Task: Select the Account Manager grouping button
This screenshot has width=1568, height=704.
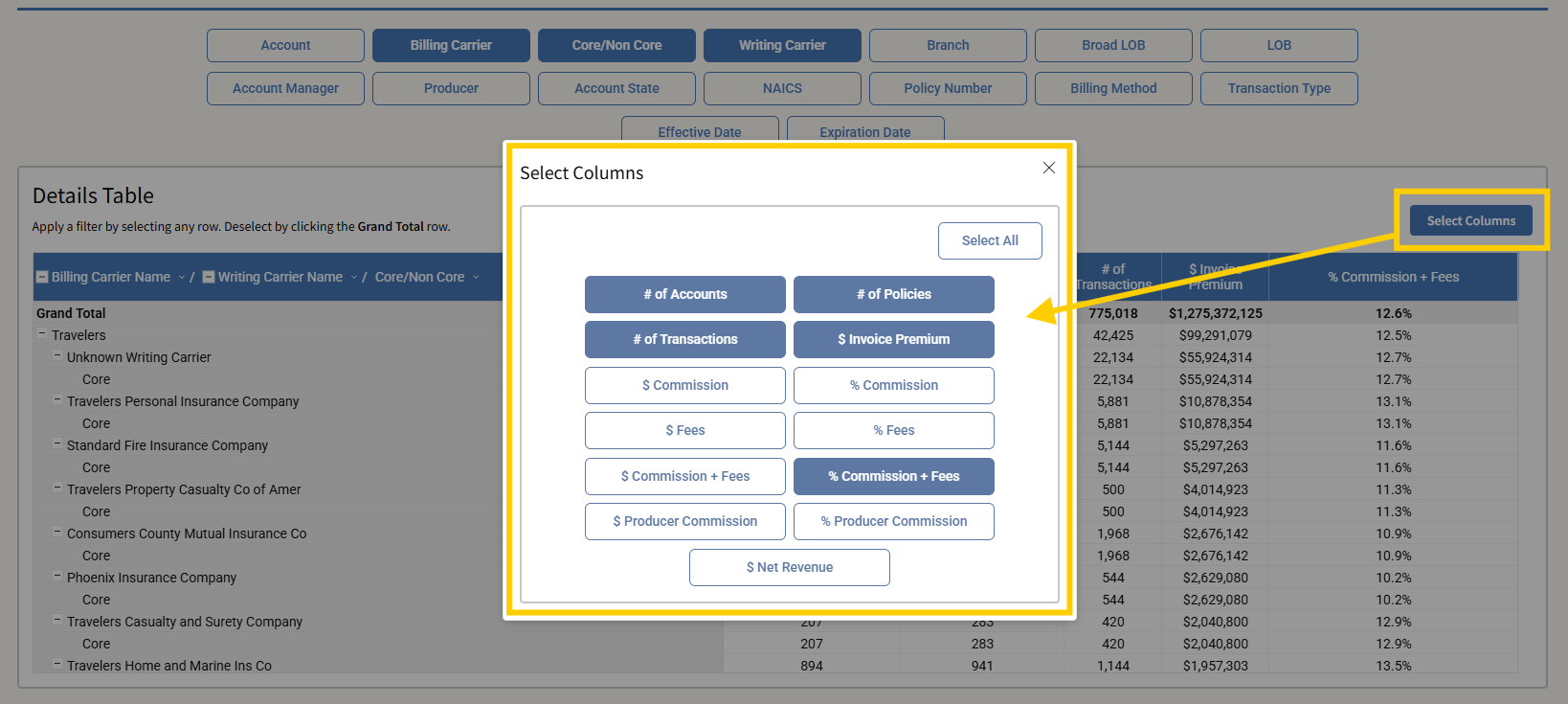Action: pyautogui.click(x=285, y=88)
